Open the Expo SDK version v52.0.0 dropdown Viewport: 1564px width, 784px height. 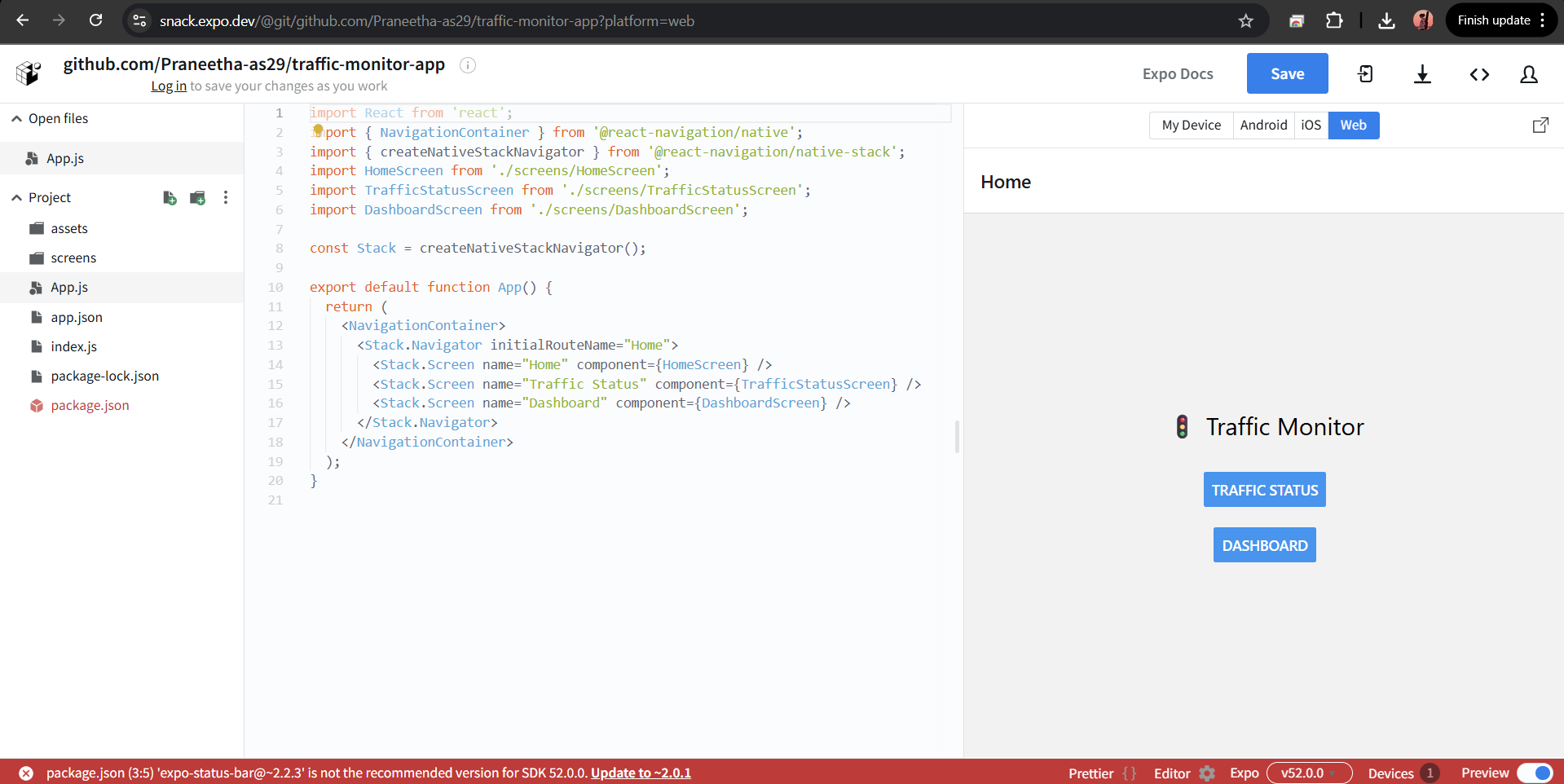pos(1309,773)
